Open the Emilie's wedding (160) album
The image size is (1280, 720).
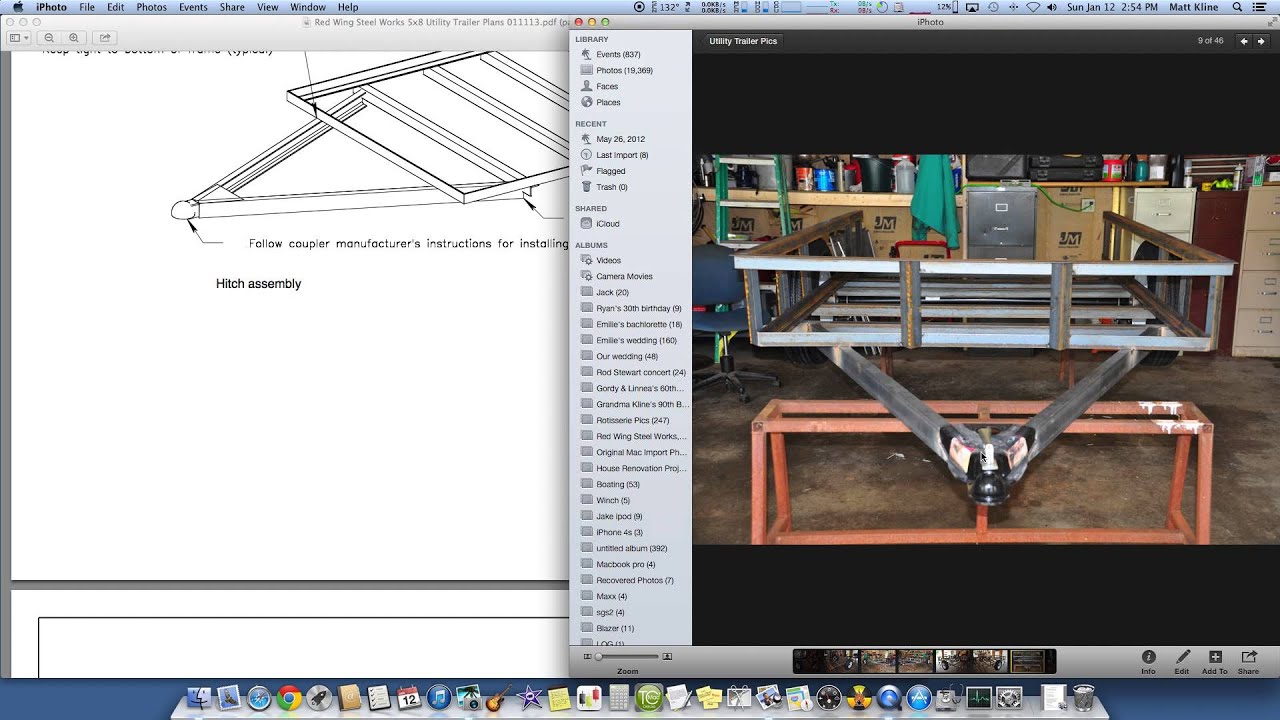(x=638, y=340)
